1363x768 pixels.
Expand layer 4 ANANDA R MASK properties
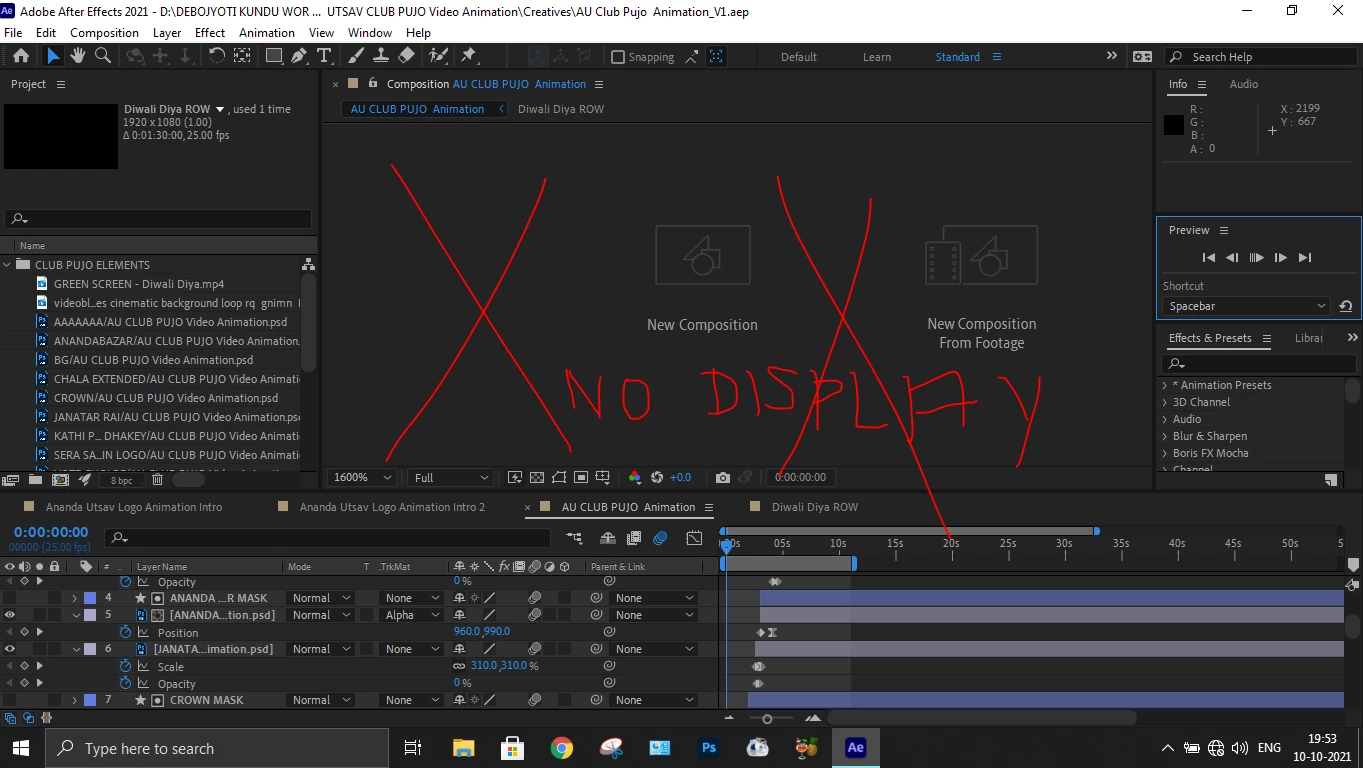74,598
